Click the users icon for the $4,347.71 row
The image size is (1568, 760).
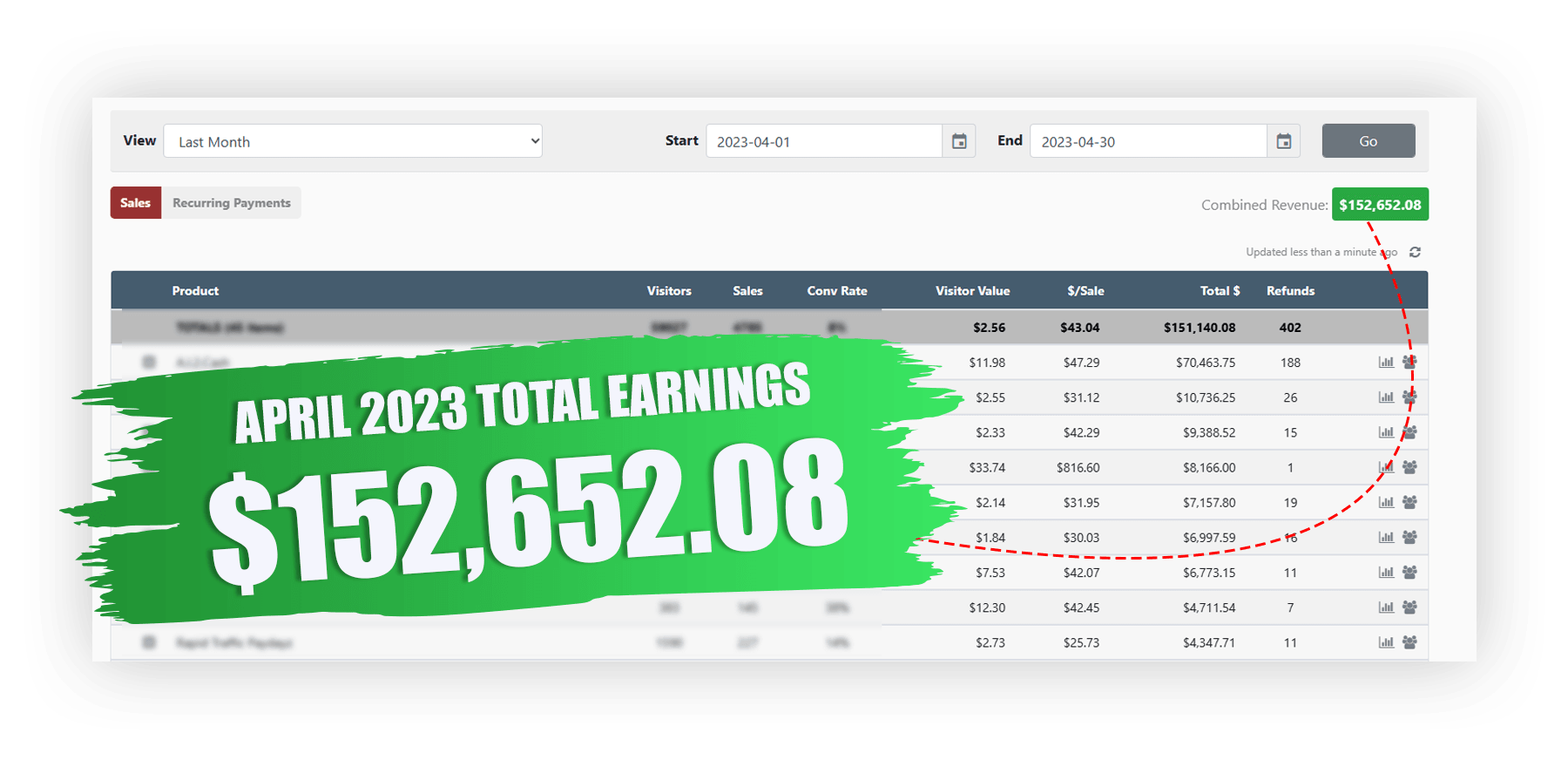pos(1409,642)
